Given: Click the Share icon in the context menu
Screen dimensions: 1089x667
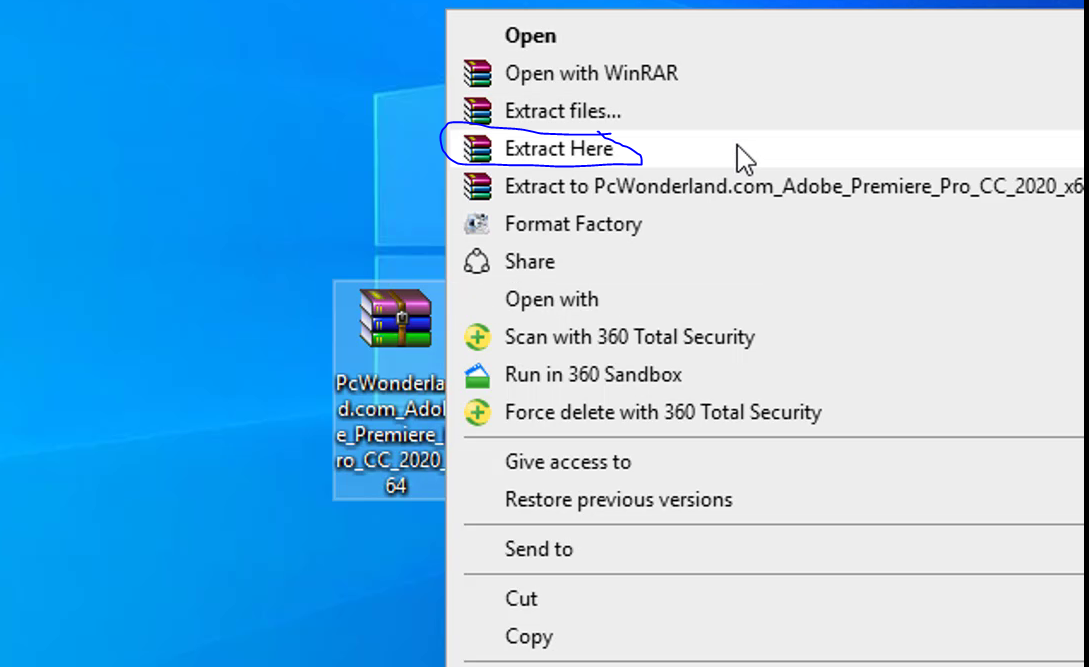Looking at the screenshot, I should click(477, 261).
